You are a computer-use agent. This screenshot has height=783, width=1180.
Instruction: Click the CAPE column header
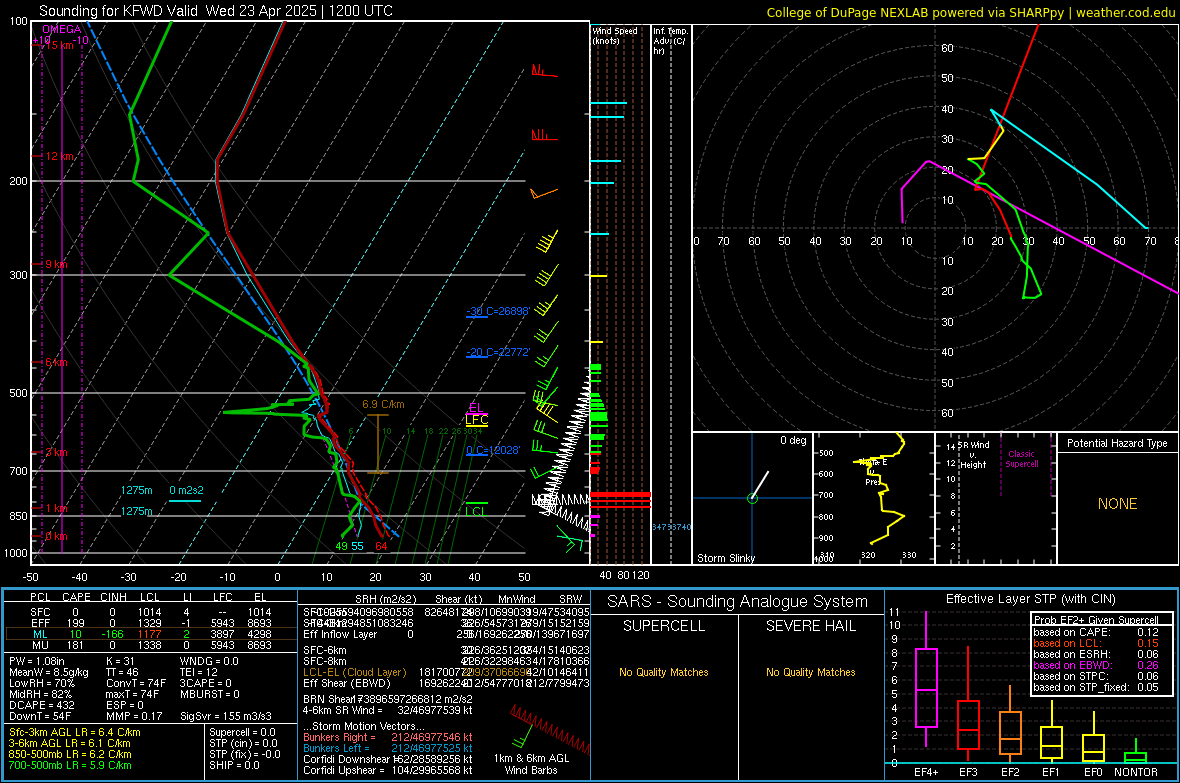76,597
